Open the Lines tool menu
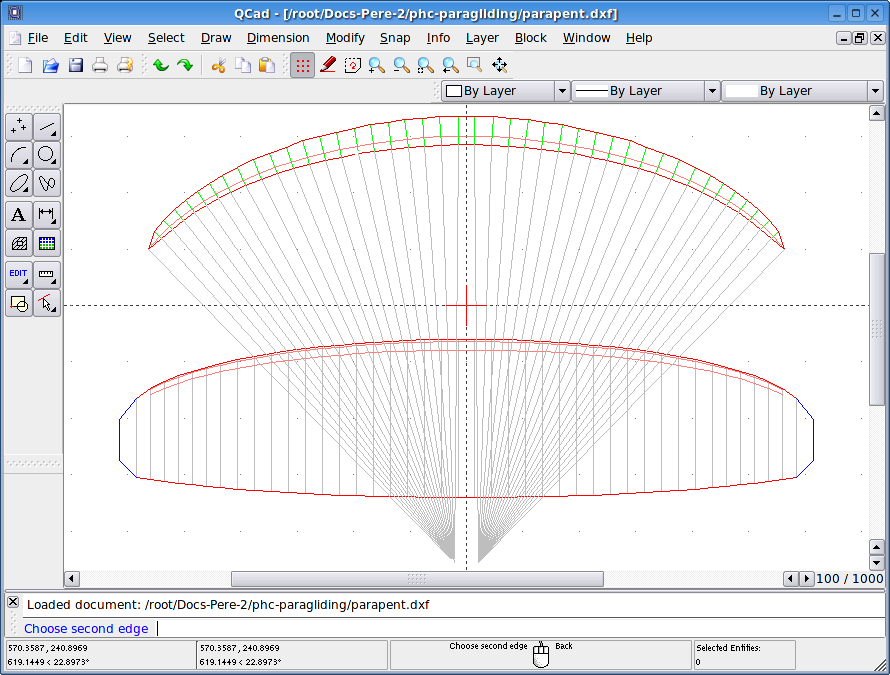890x675 pixels. click(47, 127)
